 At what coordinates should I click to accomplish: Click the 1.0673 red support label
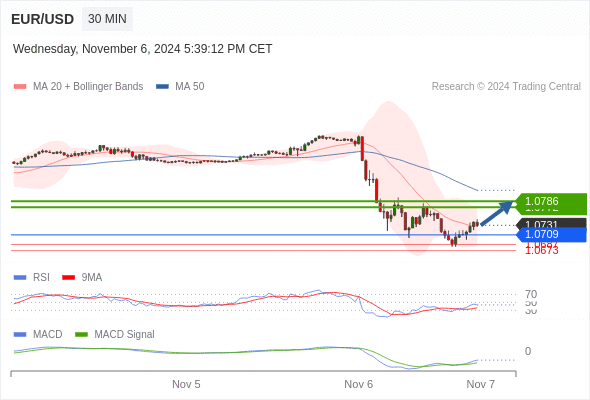tap(541, 251)
